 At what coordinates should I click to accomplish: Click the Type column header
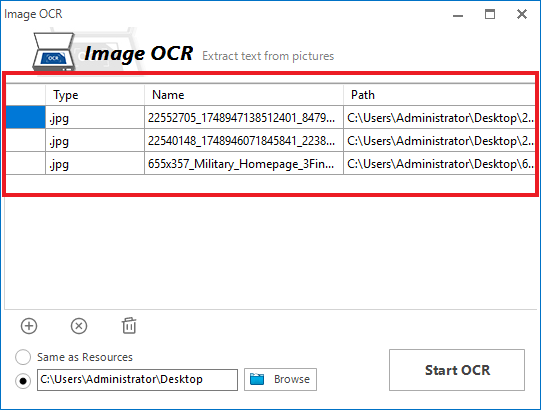pyautogui.click(x=95, y=95)
